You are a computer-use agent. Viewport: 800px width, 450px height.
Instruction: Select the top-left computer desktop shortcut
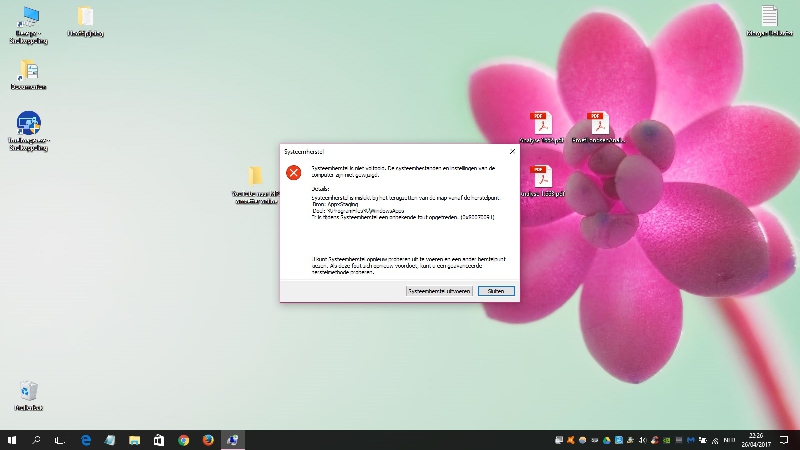[28, 17]
